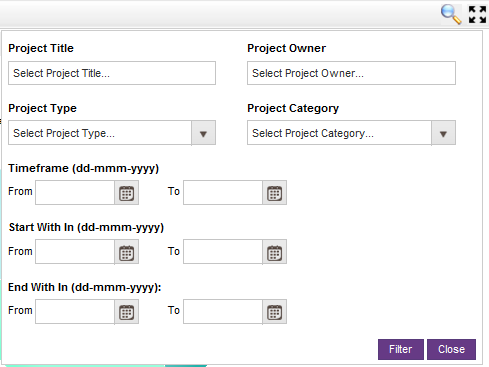489x367 pixels.
Task: Click the Timeframe To date field
Action: [223, 193]
